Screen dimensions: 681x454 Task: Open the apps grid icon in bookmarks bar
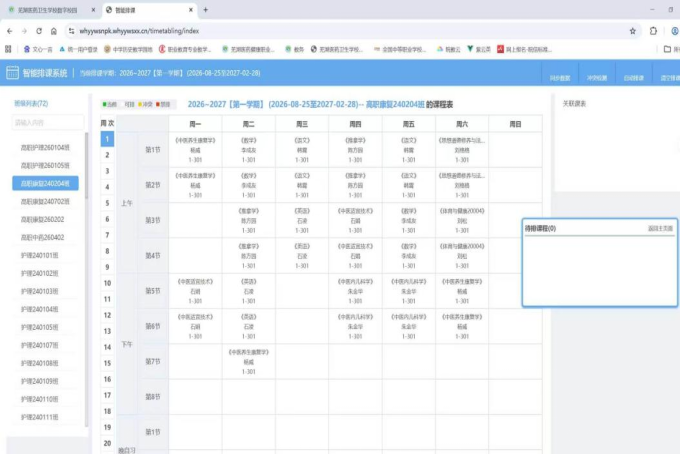point(8,50)
